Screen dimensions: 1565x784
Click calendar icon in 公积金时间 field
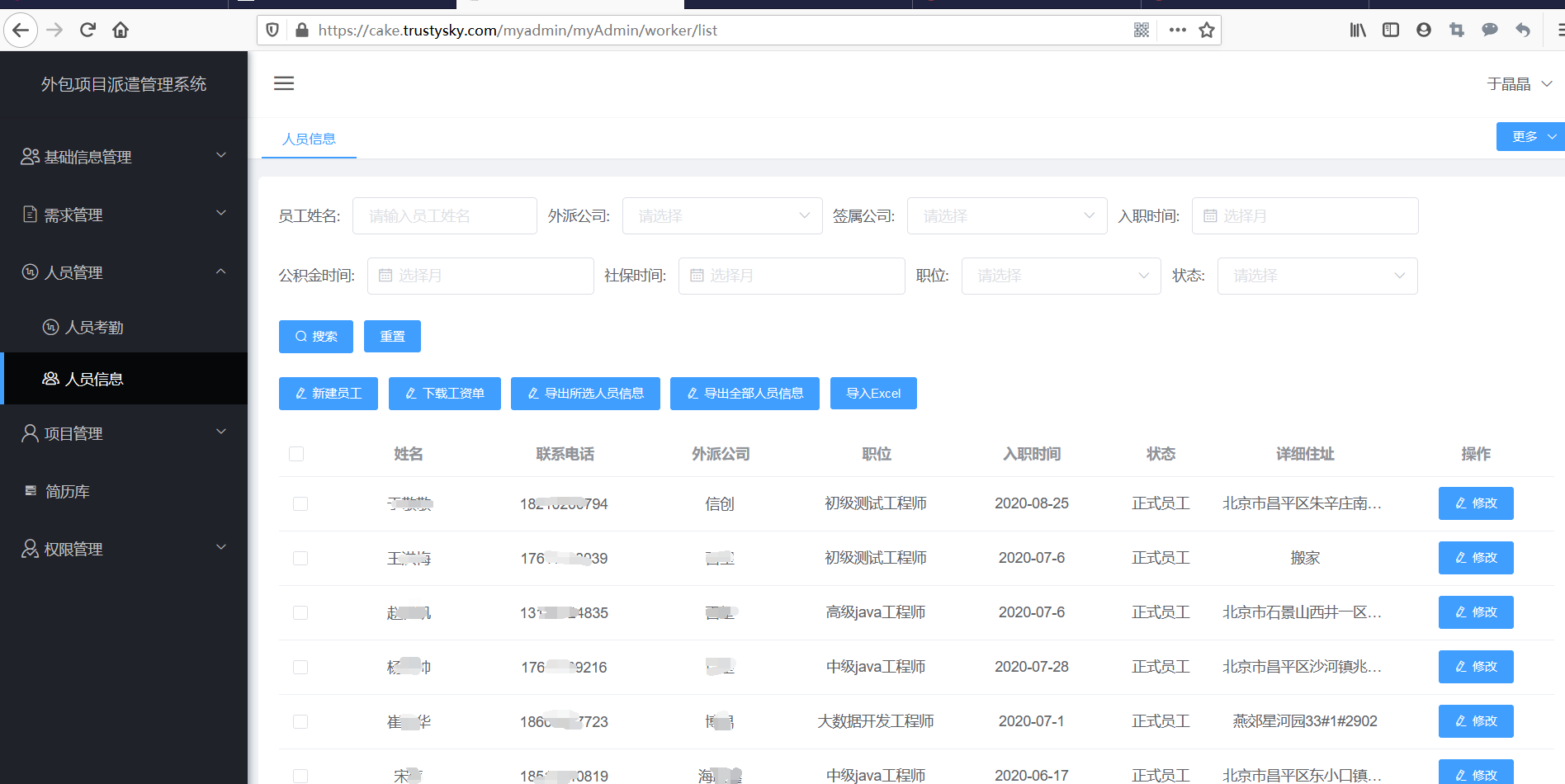click(385, 276)
